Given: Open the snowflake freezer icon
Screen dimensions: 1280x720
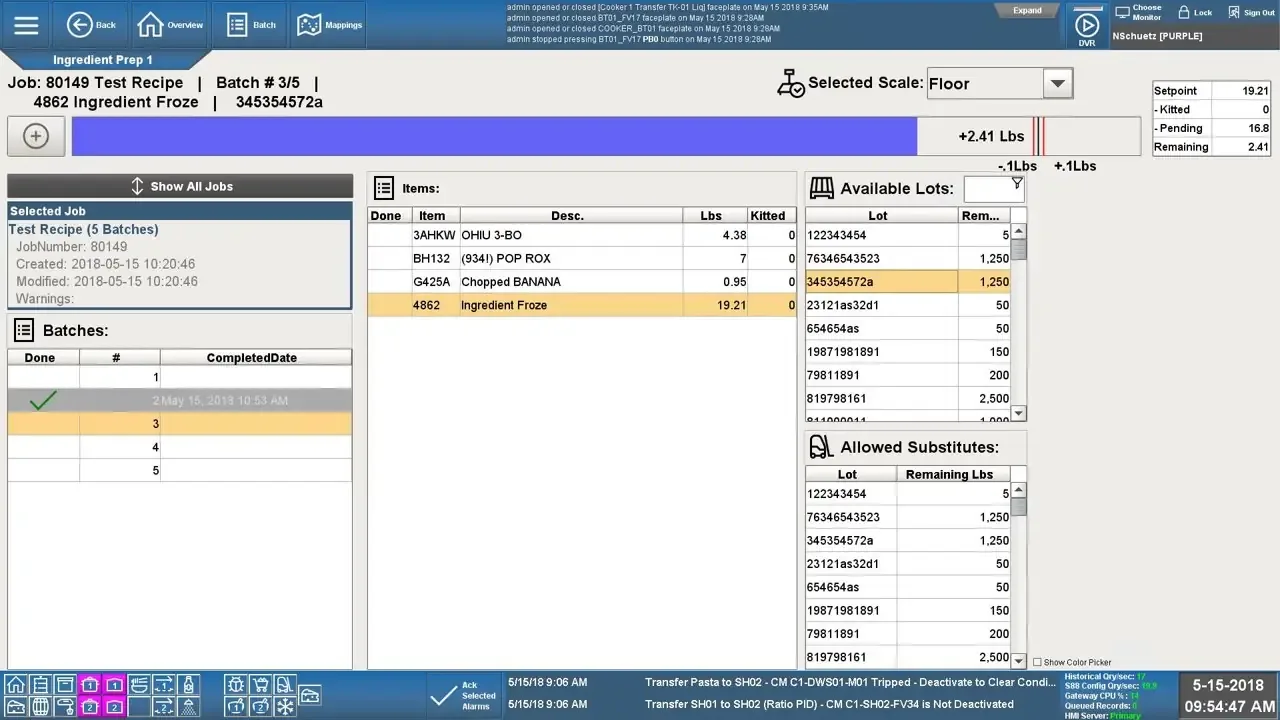Looking at the screenshot, I should click(x=285, y=706).
